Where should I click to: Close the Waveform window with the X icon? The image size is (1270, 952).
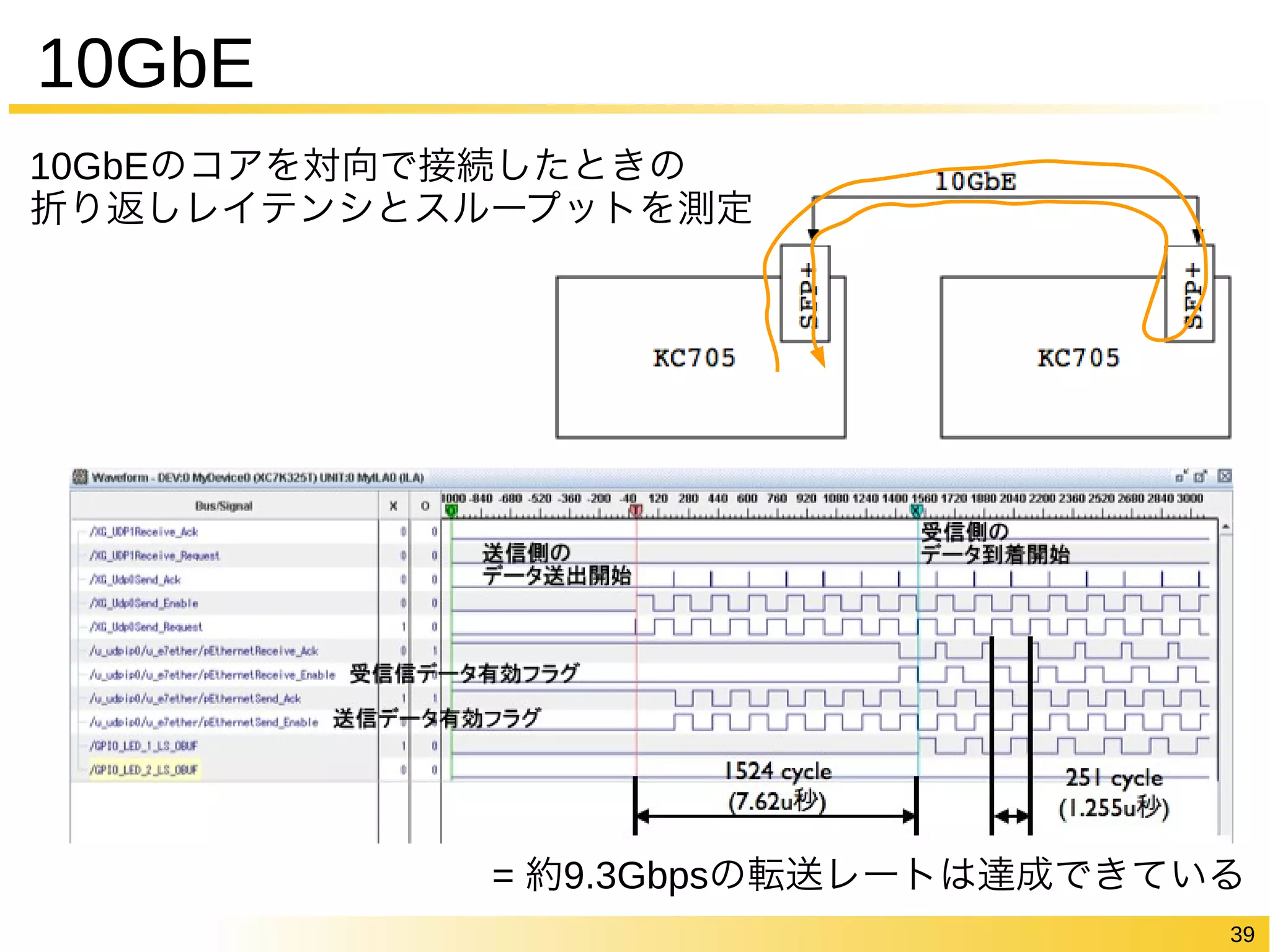click(x=1224, y=476)
